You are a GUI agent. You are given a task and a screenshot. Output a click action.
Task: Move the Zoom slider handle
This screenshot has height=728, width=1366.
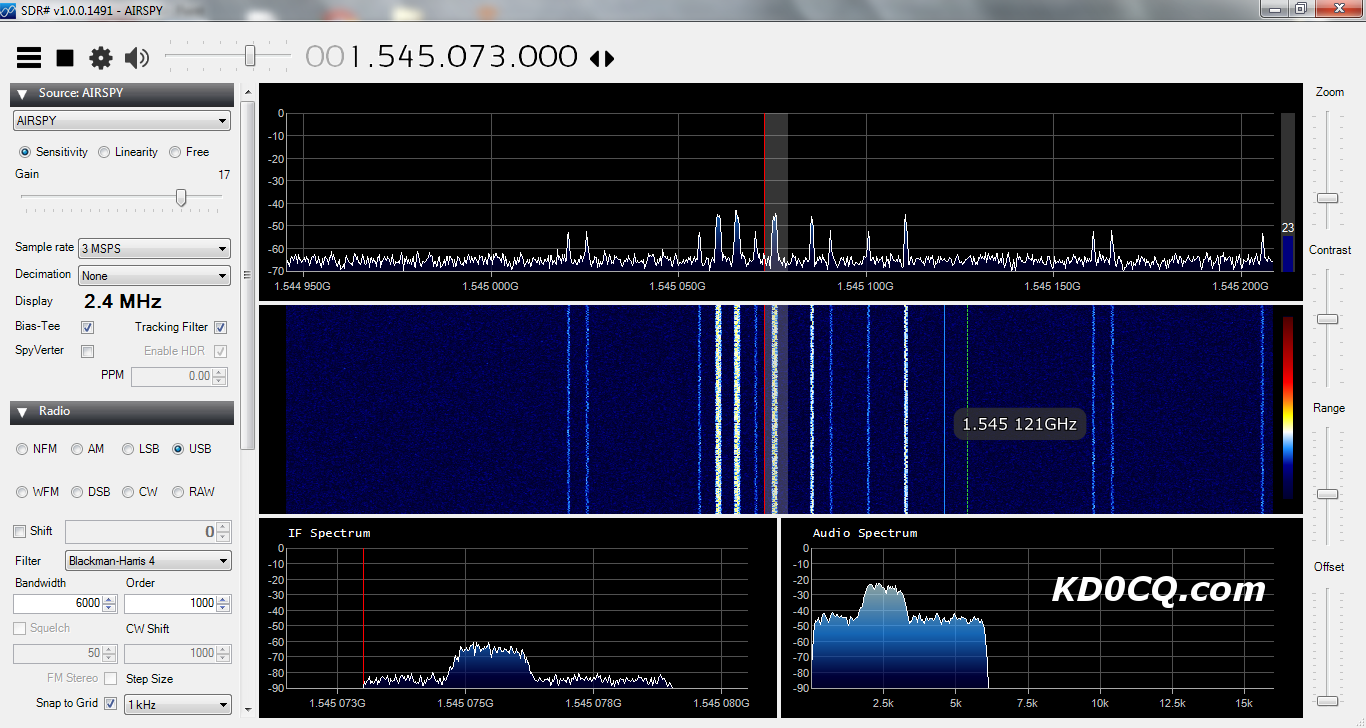(x=1327, y=198)
